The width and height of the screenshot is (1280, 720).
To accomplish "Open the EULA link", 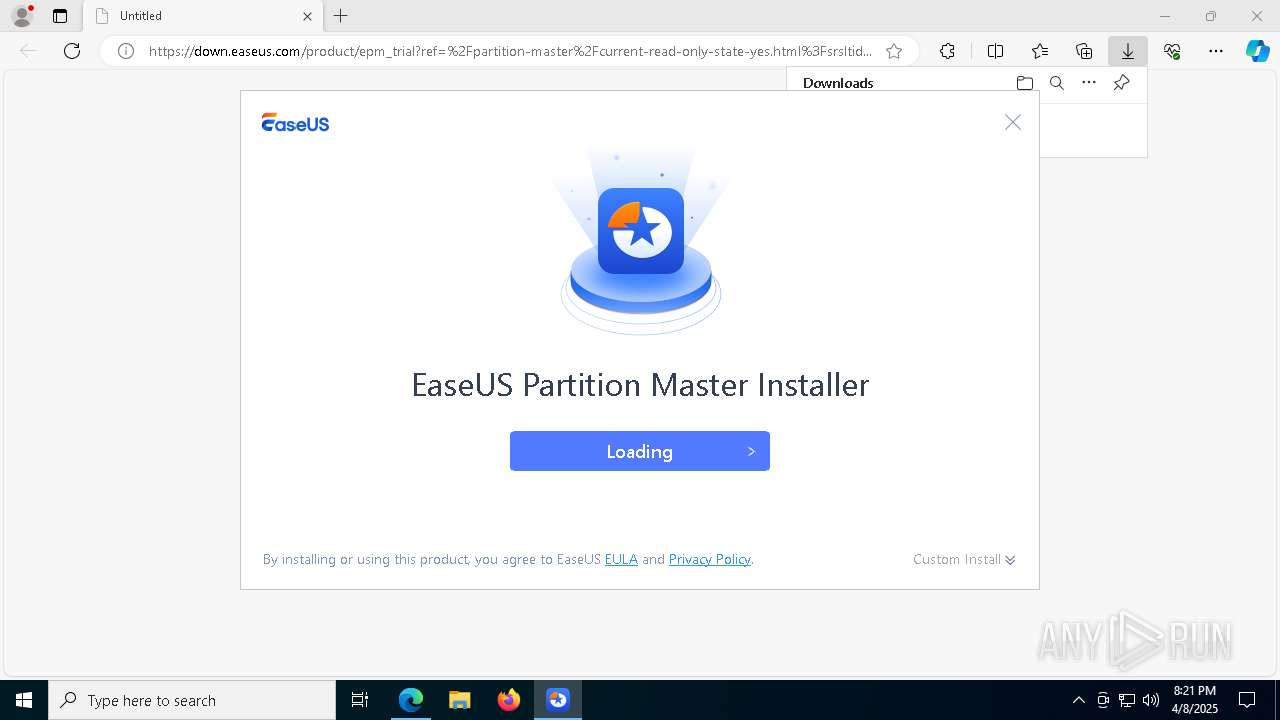I will pos(621,559).
